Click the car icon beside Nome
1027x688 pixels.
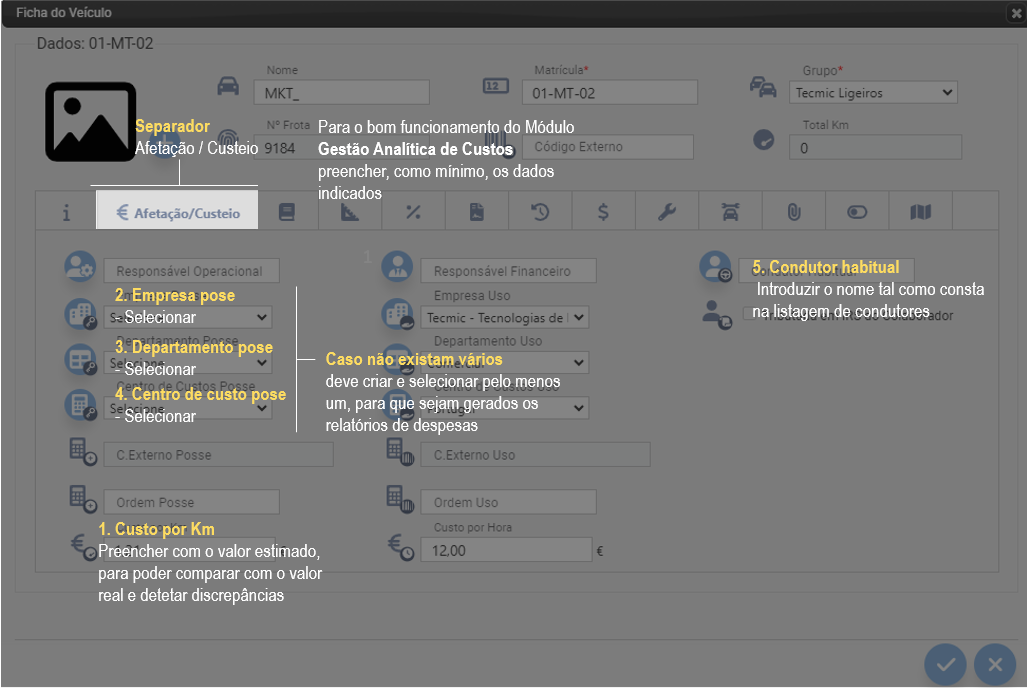tap(228, 86)
